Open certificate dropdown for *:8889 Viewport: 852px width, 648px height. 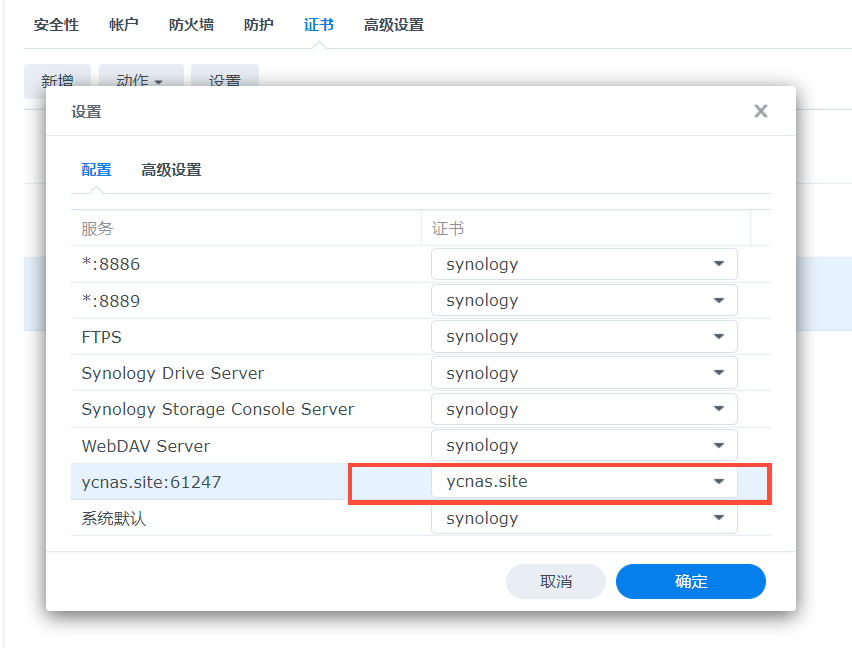[x=584, y=300]
